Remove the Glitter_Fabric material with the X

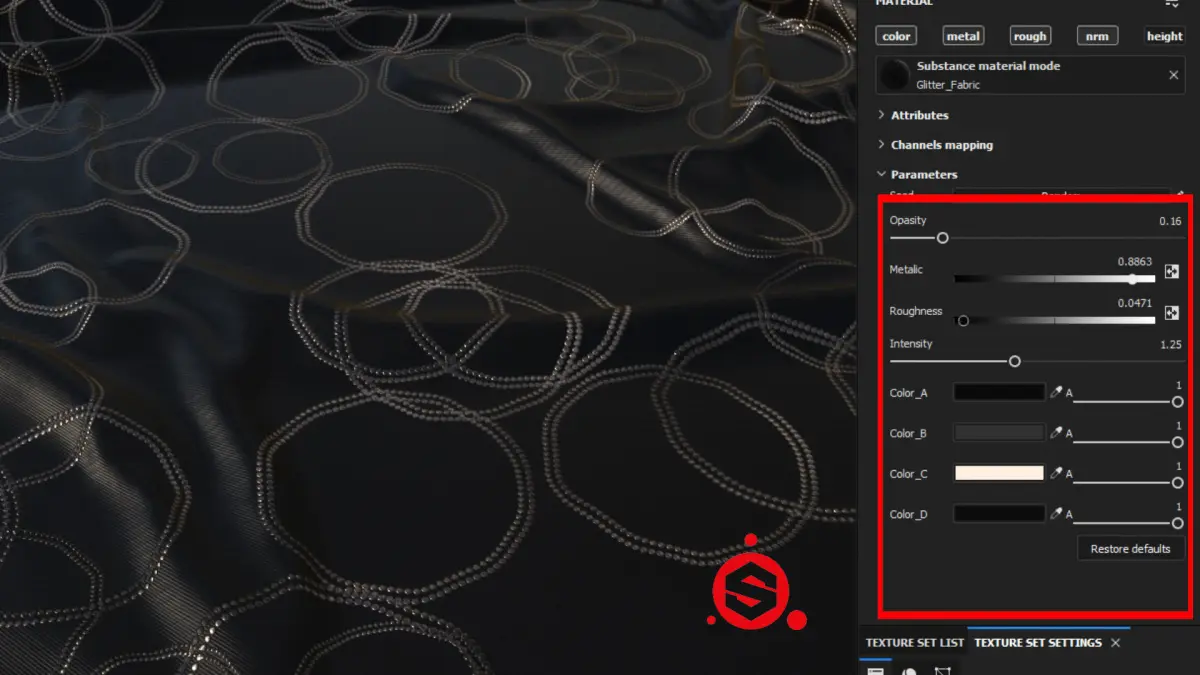pyautogui.click(x=1174, y=75)
